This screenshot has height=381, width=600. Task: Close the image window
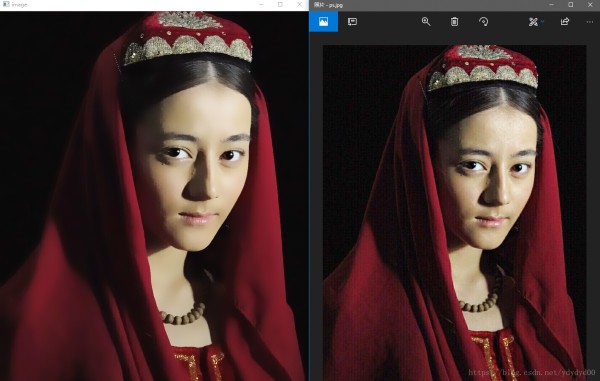pos(300,5)
